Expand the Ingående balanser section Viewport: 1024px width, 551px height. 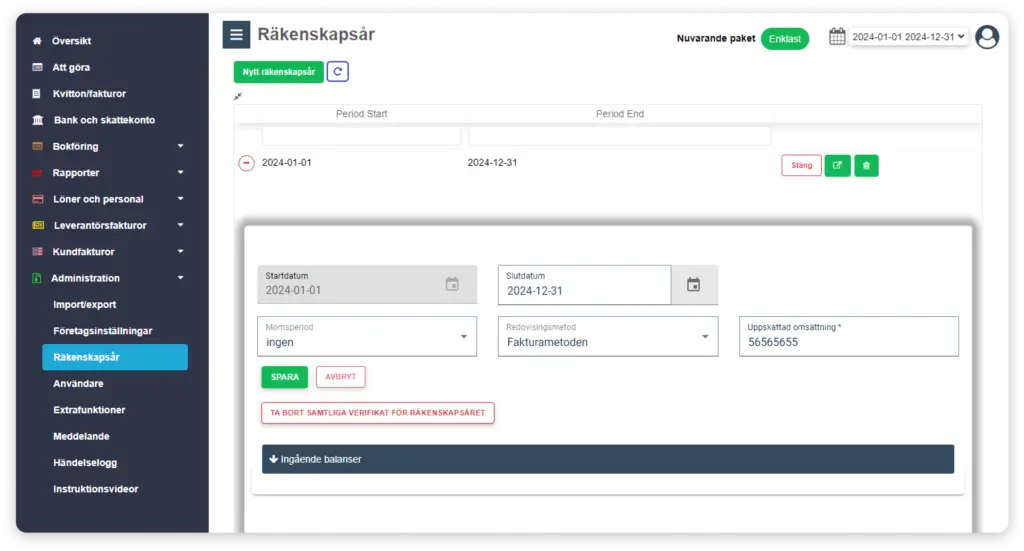[607, 459]
